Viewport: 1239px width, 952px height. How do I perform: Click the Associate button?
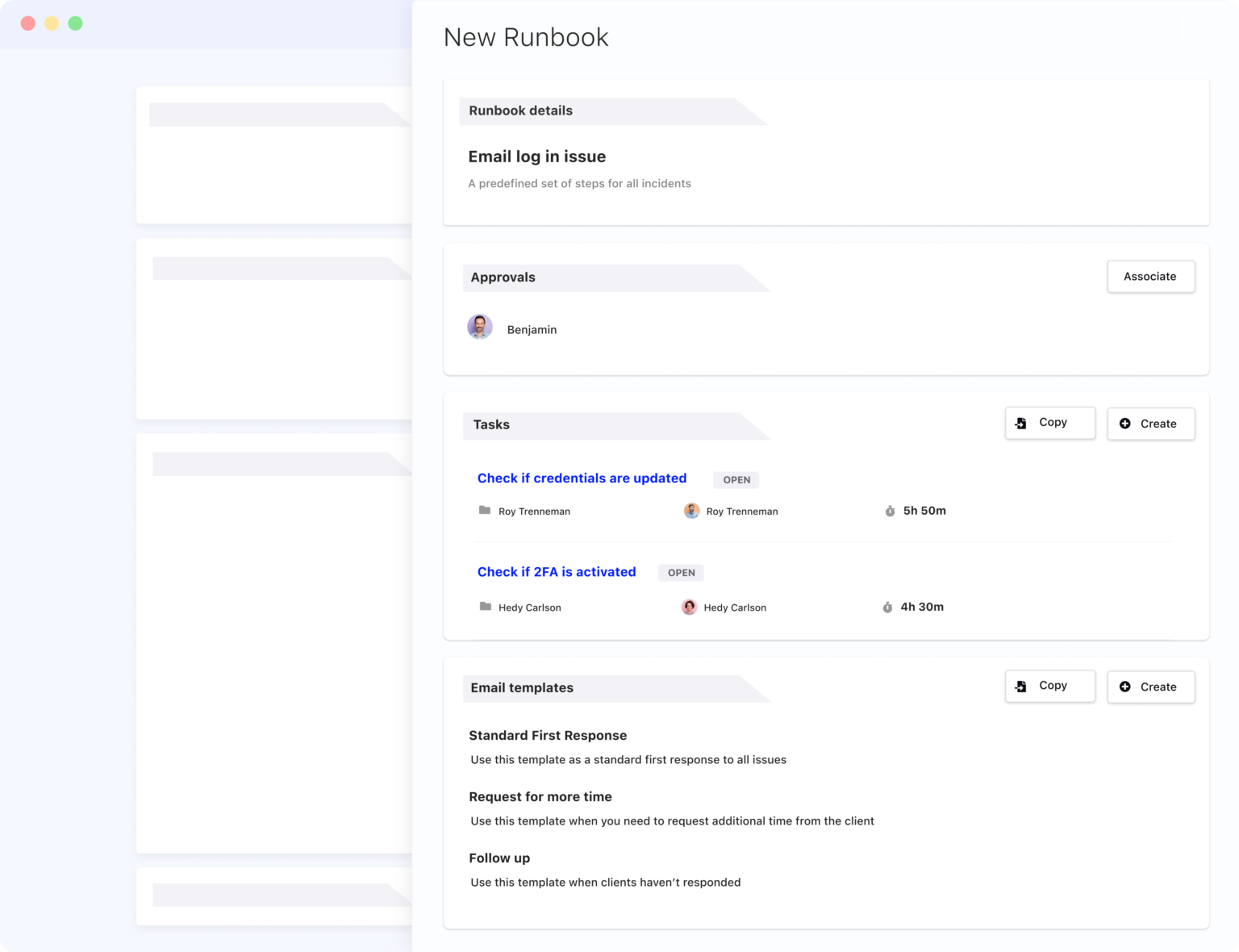click(x=1151, y=276)
